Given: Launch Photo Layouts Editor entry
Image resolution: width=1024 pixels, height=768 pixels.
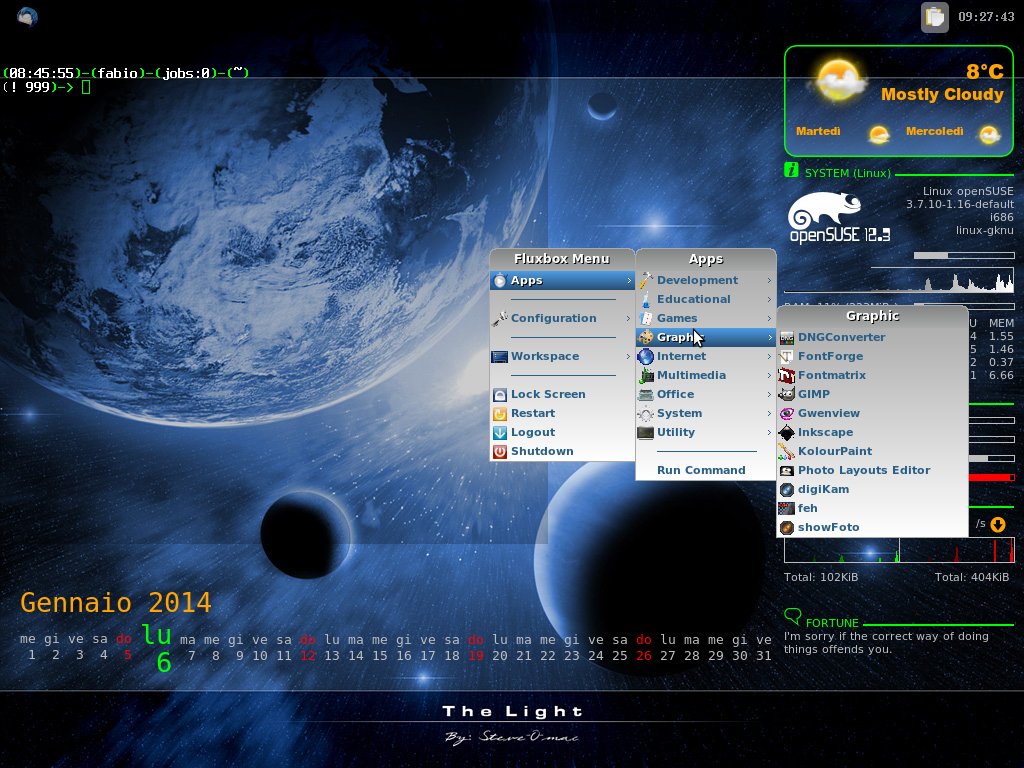Looking at the screenshot, I should click(872, 470).
